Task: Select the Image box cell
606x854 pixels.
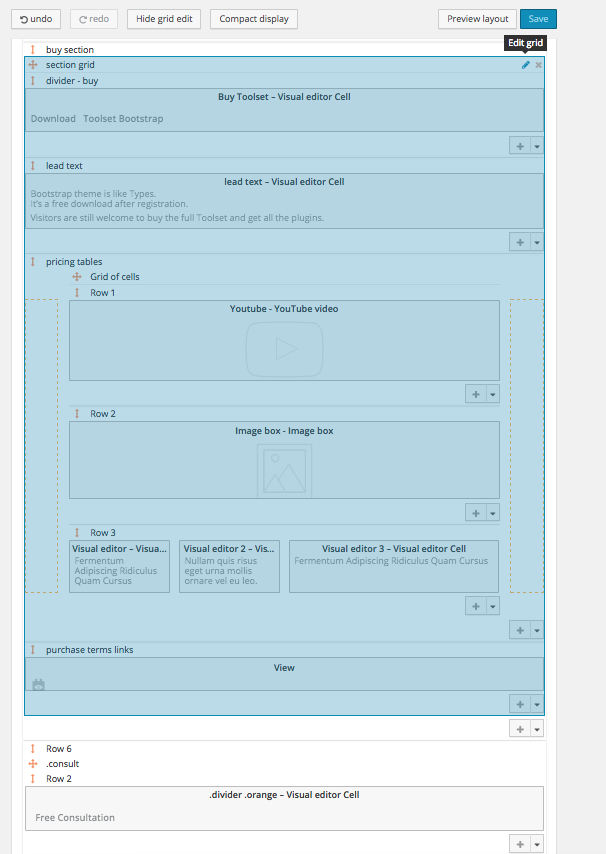Action: click(x=284, y=460)
